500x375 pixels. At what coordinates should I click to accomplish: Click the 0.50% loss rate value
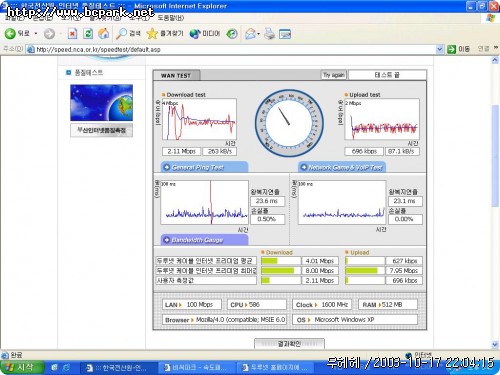coord(267,219)
